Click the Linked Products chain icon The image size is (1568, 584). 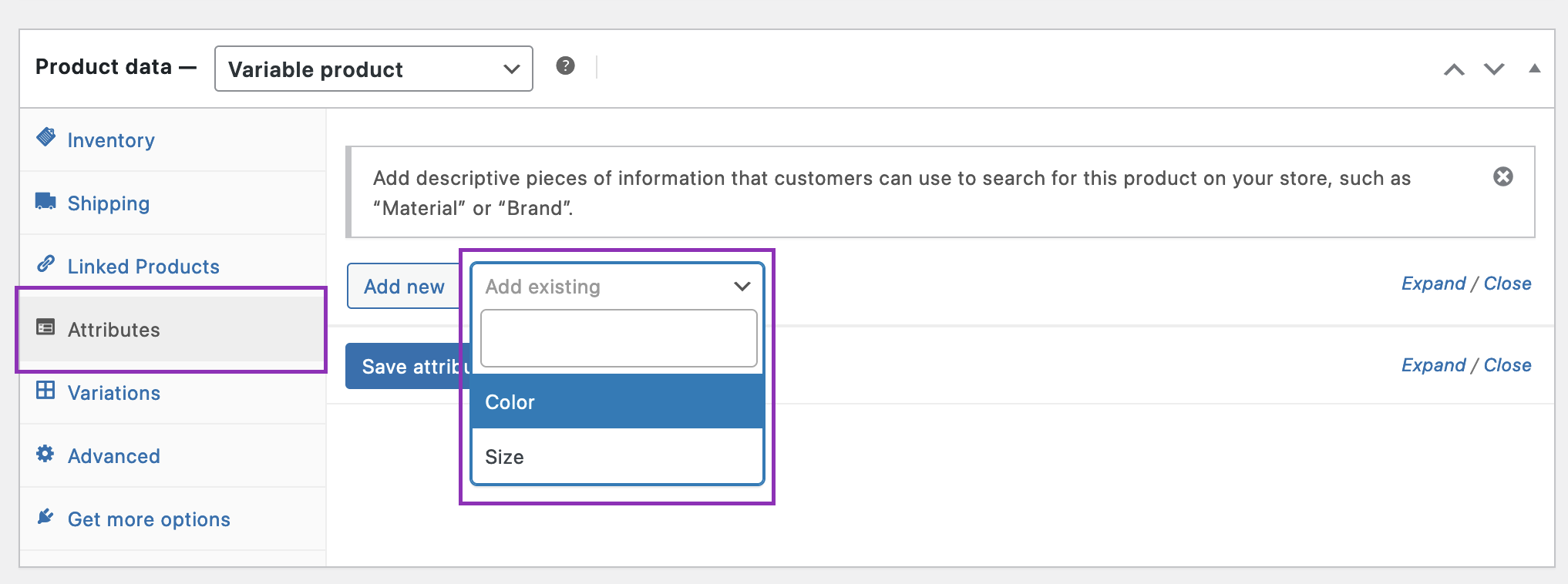(x=45, y=264)
